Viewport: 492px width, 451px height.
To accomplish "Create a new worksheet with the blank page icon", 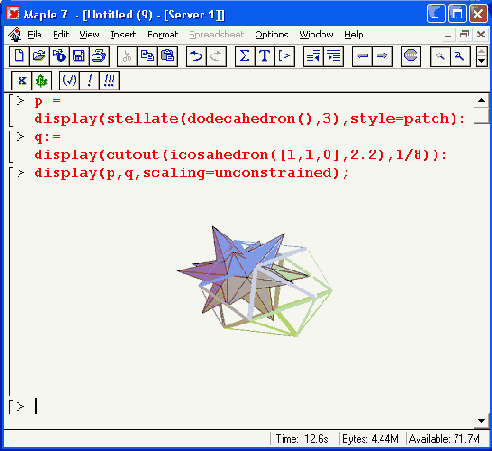I will [x=19, y=56].
